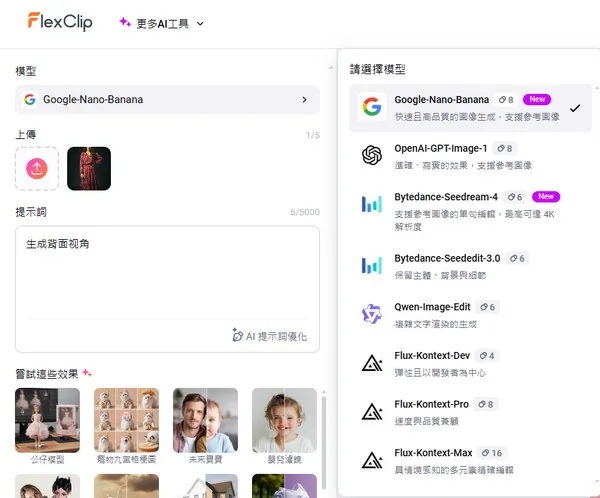Click the New badge on Bytedance-Seedream-4

(546, 196)
